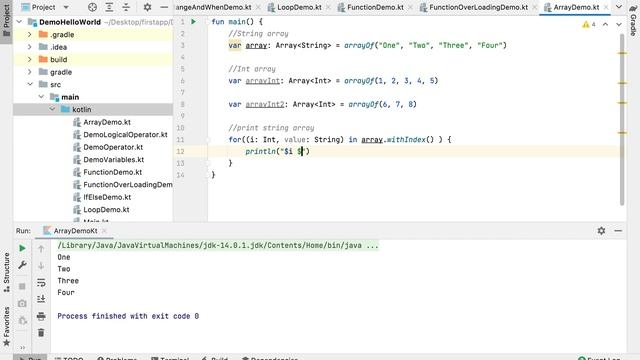
Task: Expand the build folder
Action: (x=30, y=59)
